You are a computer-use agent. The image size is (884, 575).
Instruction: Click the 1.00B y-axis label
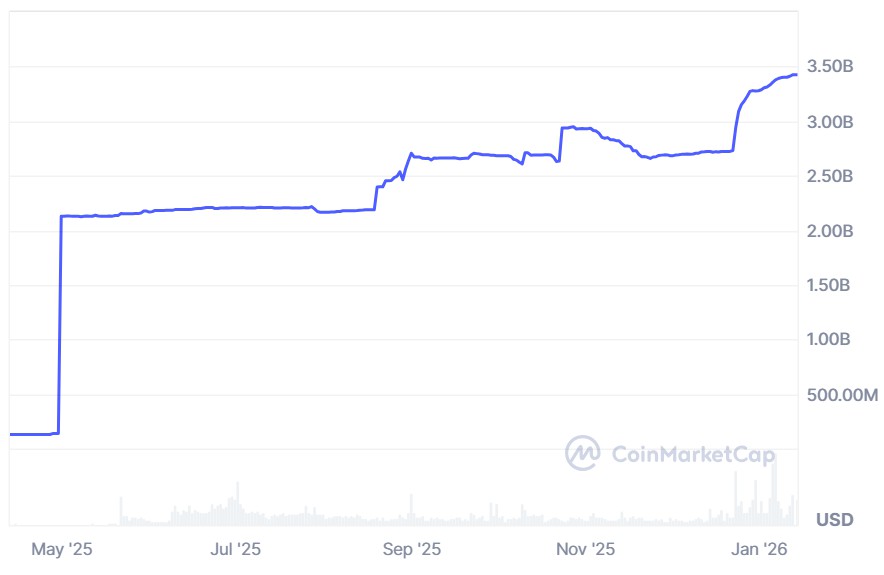830,340
